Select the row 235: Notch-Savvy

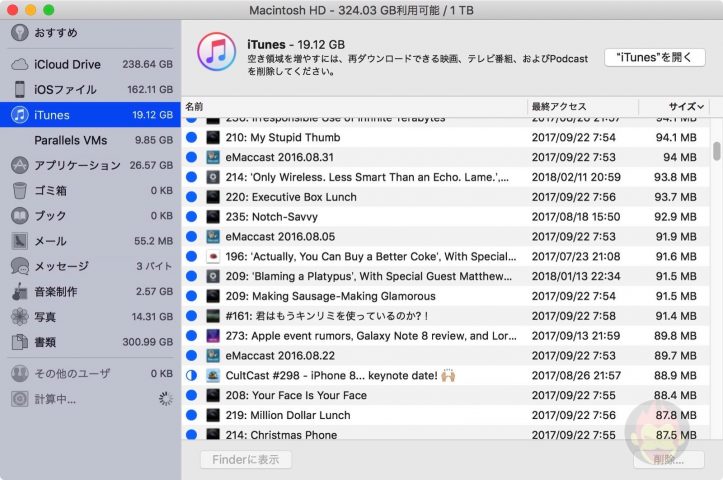coord(445,217)
